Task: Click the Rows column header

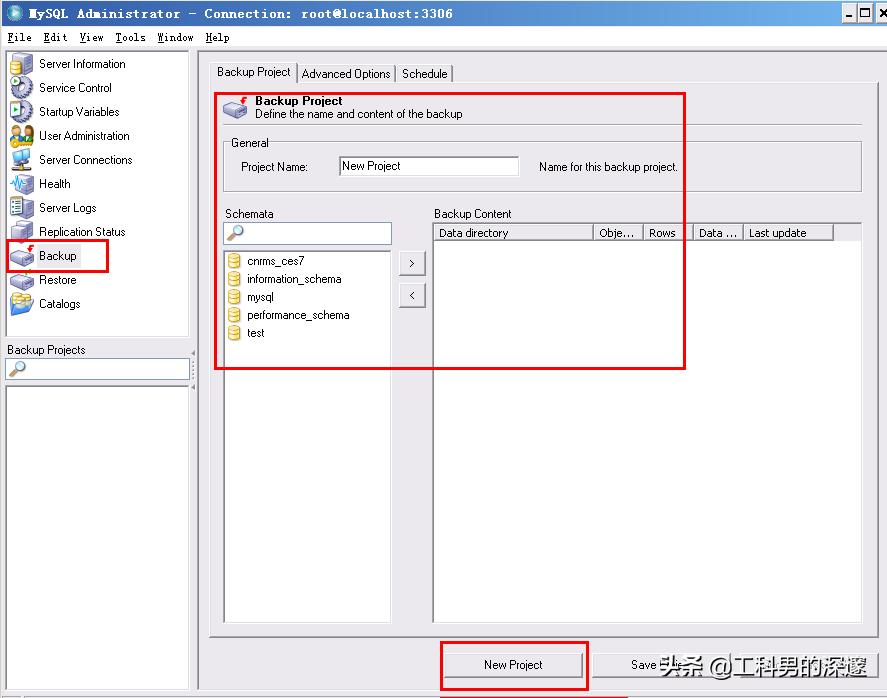Action: coord(668,232)
